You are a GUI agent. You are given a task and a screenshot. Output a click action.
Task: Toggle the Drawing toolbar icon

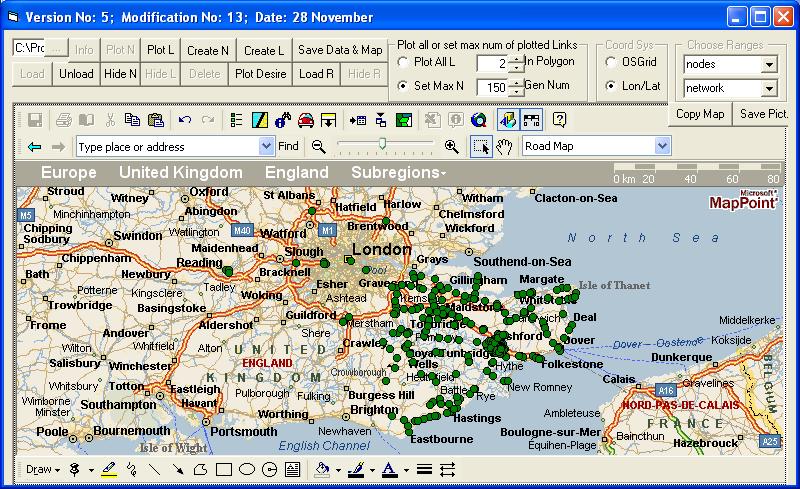(508, 120)
